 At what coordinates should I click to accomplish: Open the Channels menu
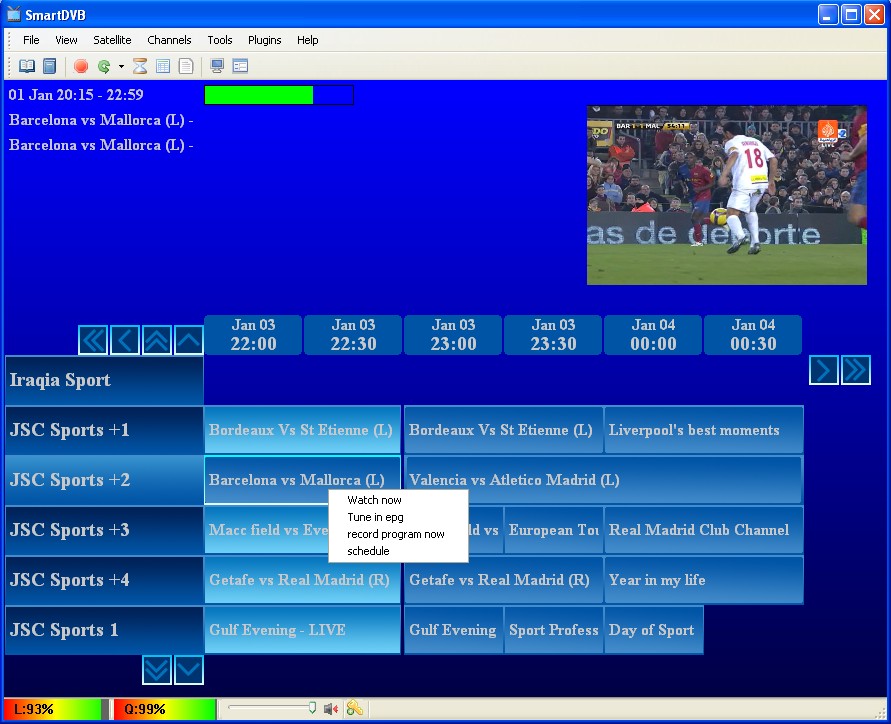[169, 40]
